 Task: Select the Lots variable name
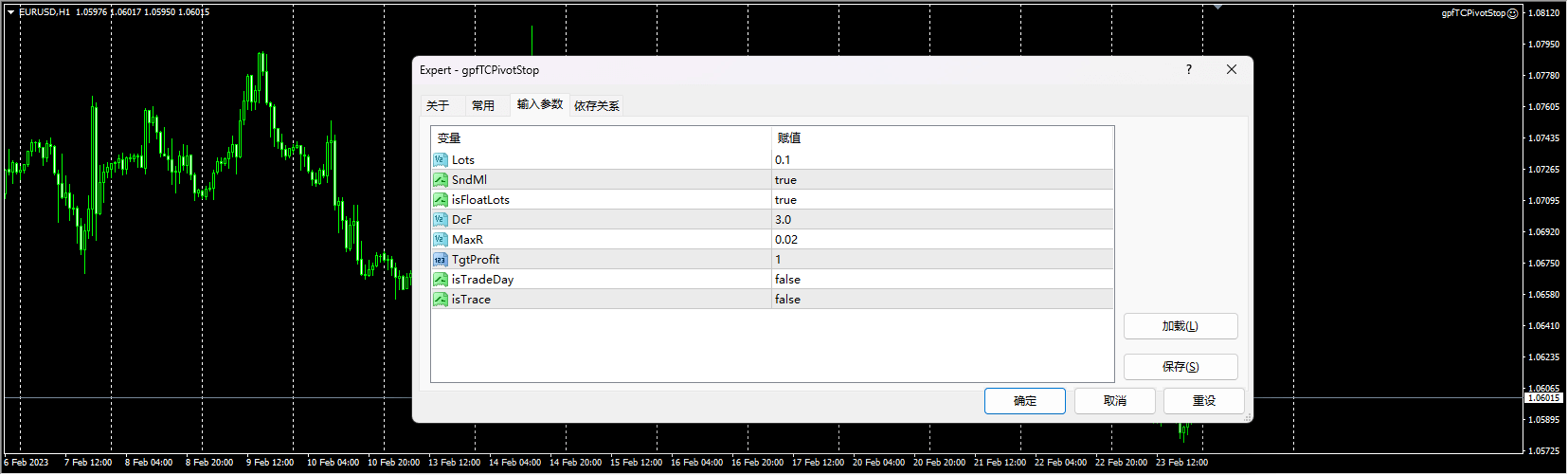[463, 160]
